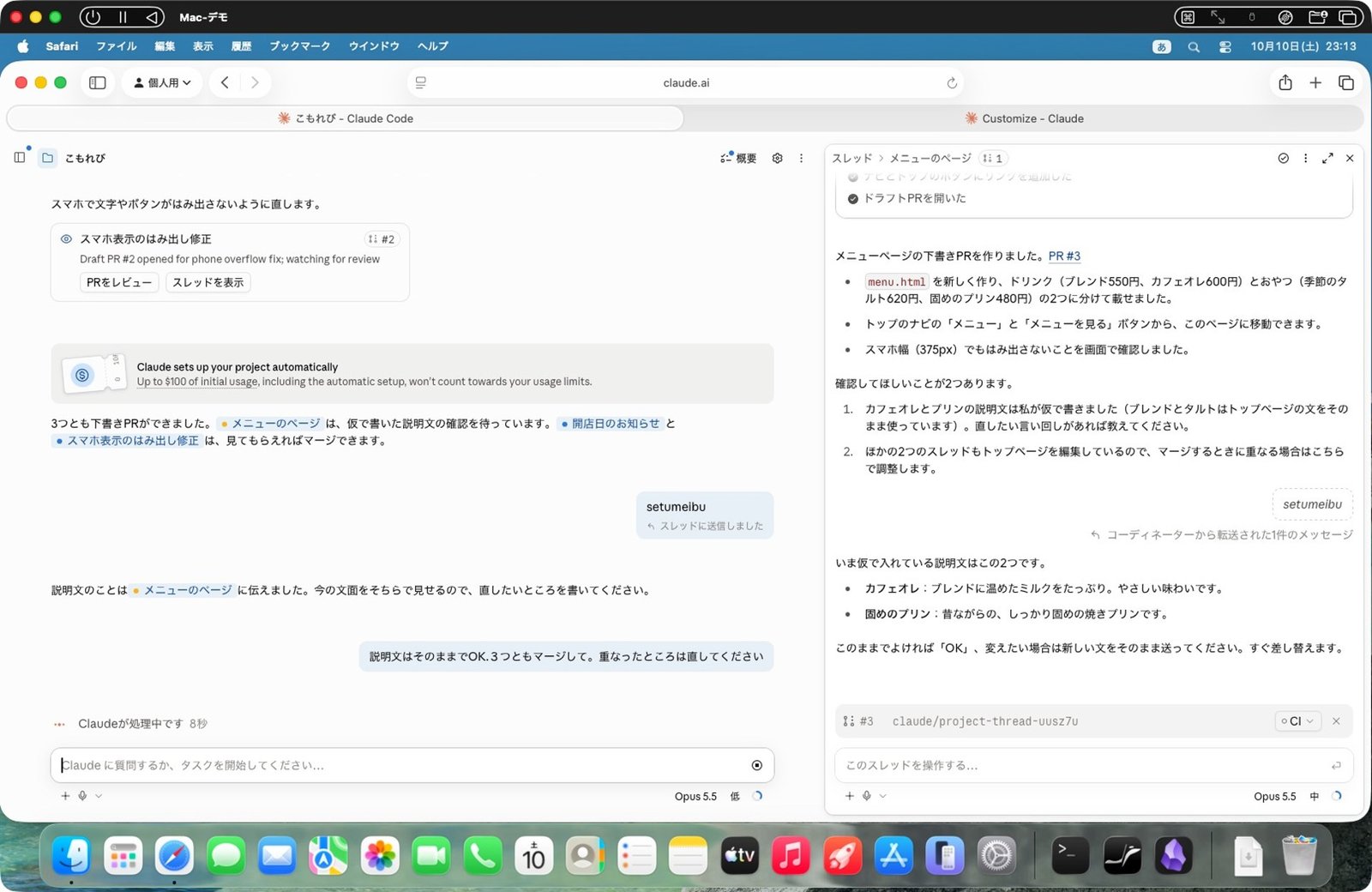Open Finder from the Dock
The height and width of the screenshot is (892, 1372).
click(71, 856)
